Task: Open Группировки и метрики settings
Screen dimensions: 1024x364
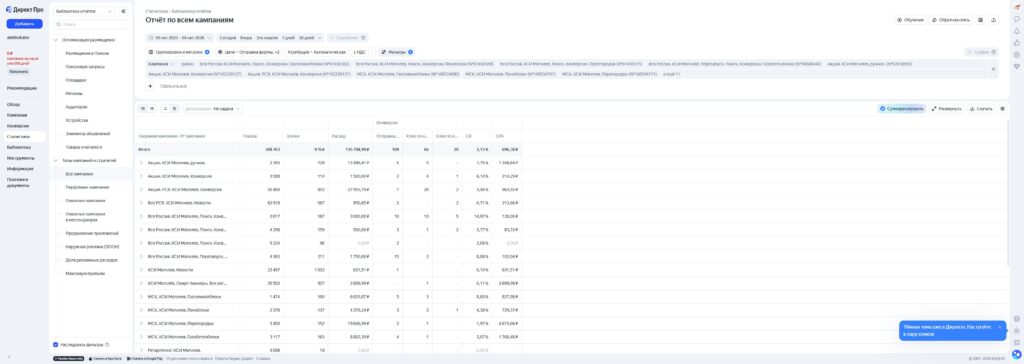Action: point(179,52)
